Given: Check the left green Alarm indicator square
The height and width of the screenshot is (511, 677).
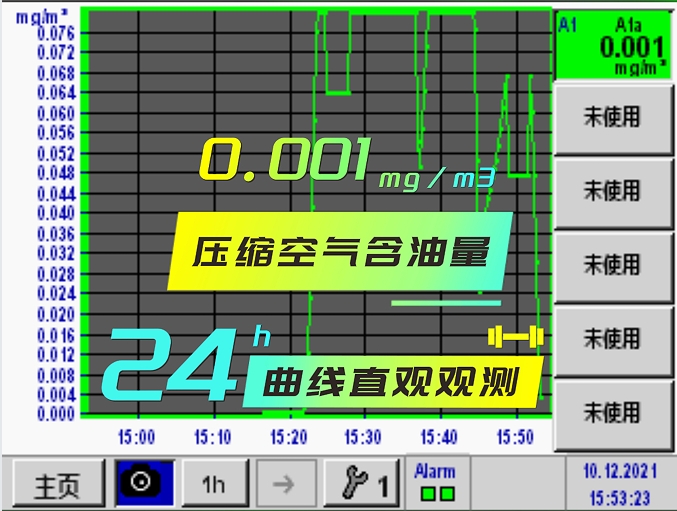Looking at the screenshot, I should click(428, 494).
